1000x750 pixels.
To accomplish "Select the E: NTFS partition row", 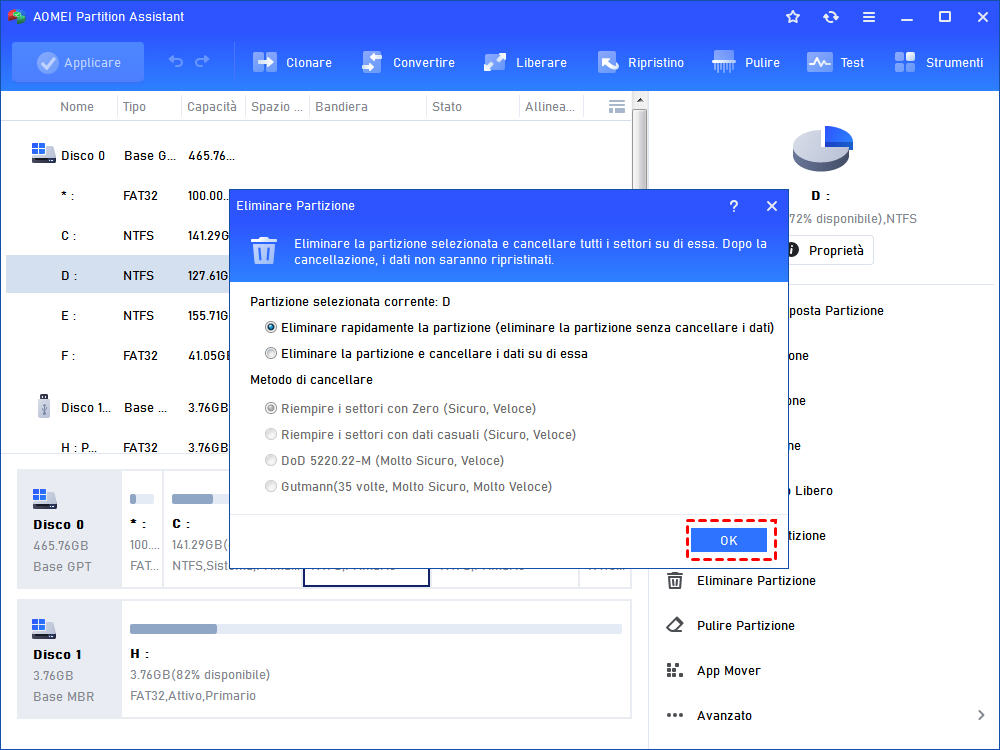I will coord(117,316).
